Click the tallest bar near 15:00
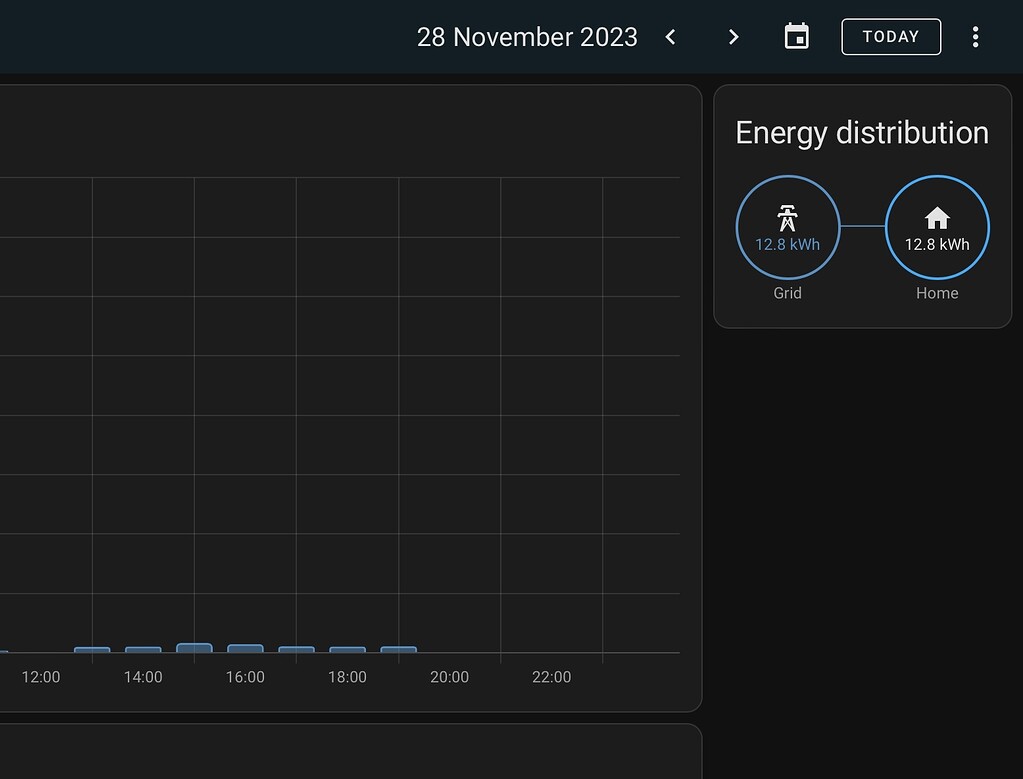The width and height of the screenshot is (1023, 779). (195, 648)
